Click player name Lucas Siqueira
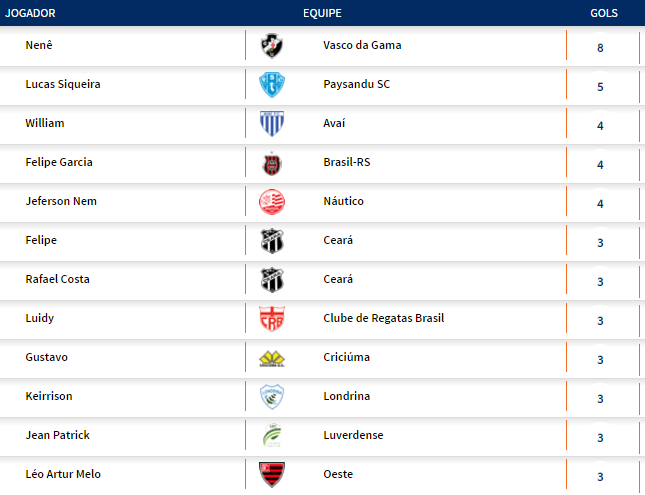 [63, 84]
